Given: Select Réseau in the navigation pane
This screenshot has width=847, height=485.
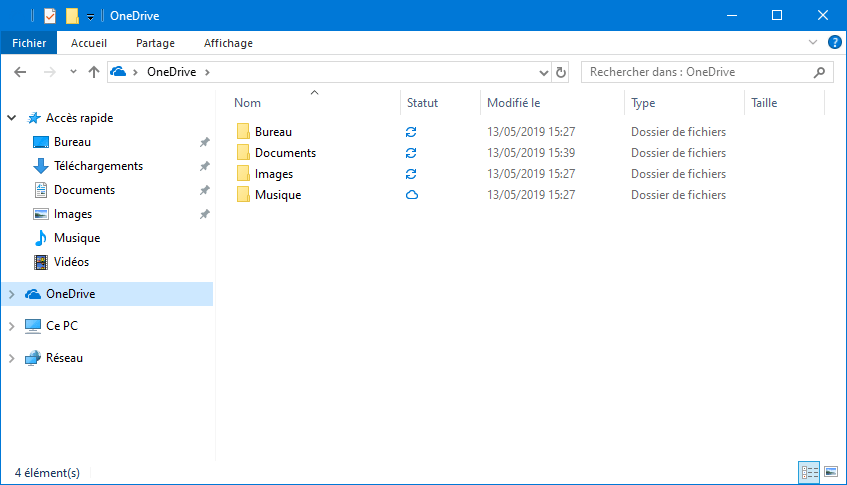Looking at the screenshot, I should point(64,358).
